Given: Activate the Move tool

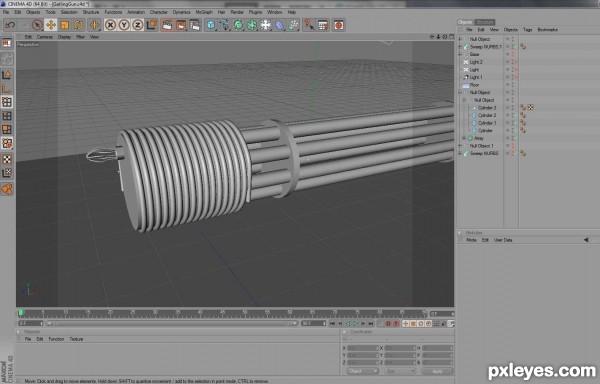Looking at the screenshot, I should click(51, 25).
